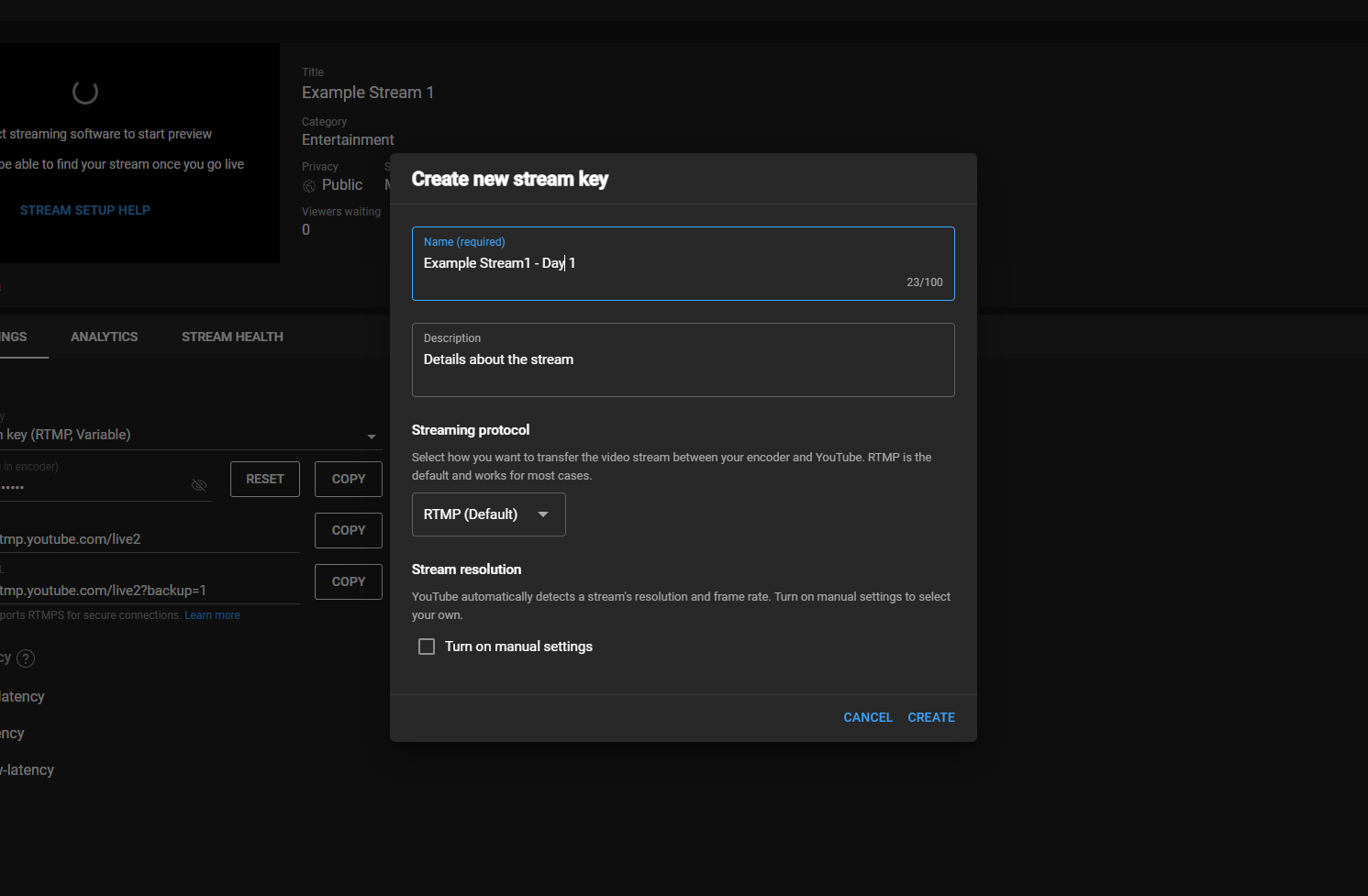Copy the live2?backup=1 backup URL
This screenshot has width=1368, height=896.
(349, 581)
